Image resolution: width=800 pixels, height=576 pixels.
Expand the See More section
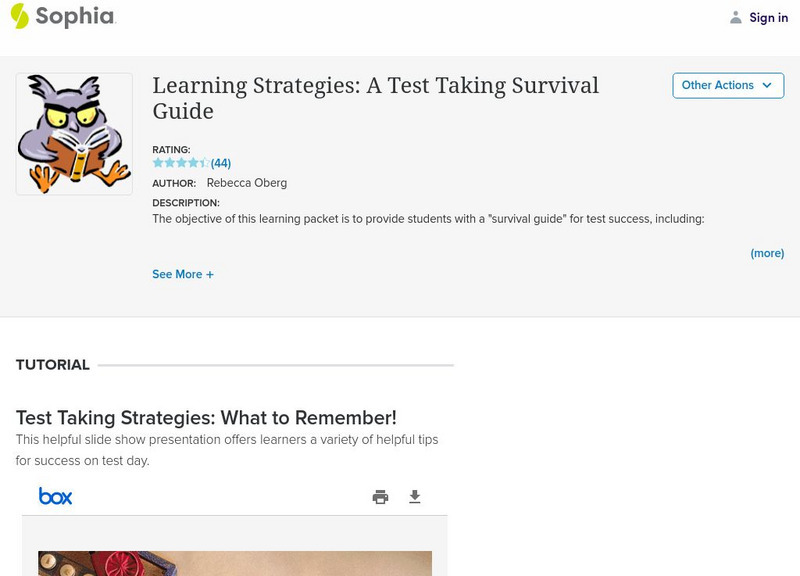click(178, 274)
